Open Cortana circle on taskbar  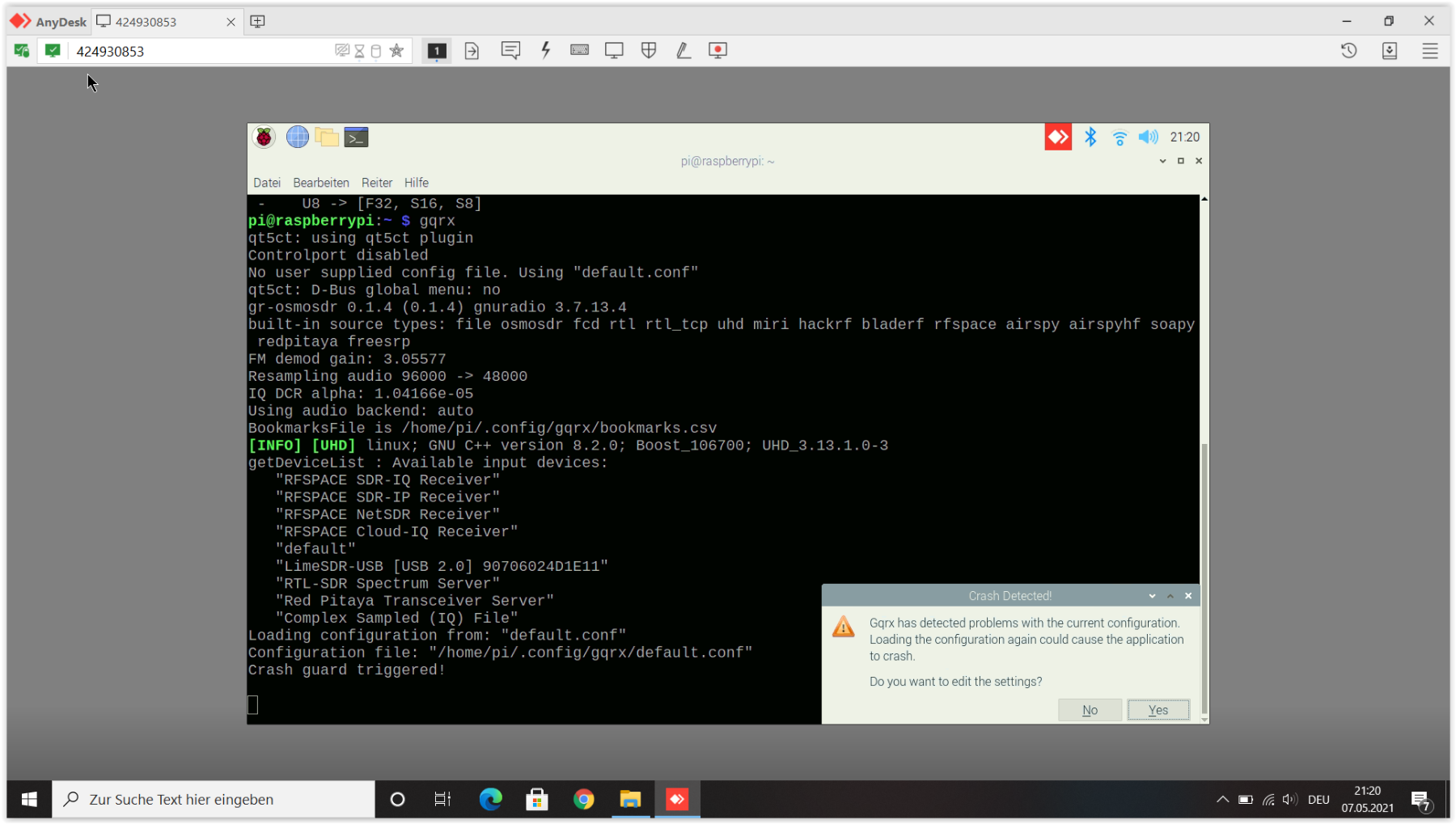click(397, 799)
